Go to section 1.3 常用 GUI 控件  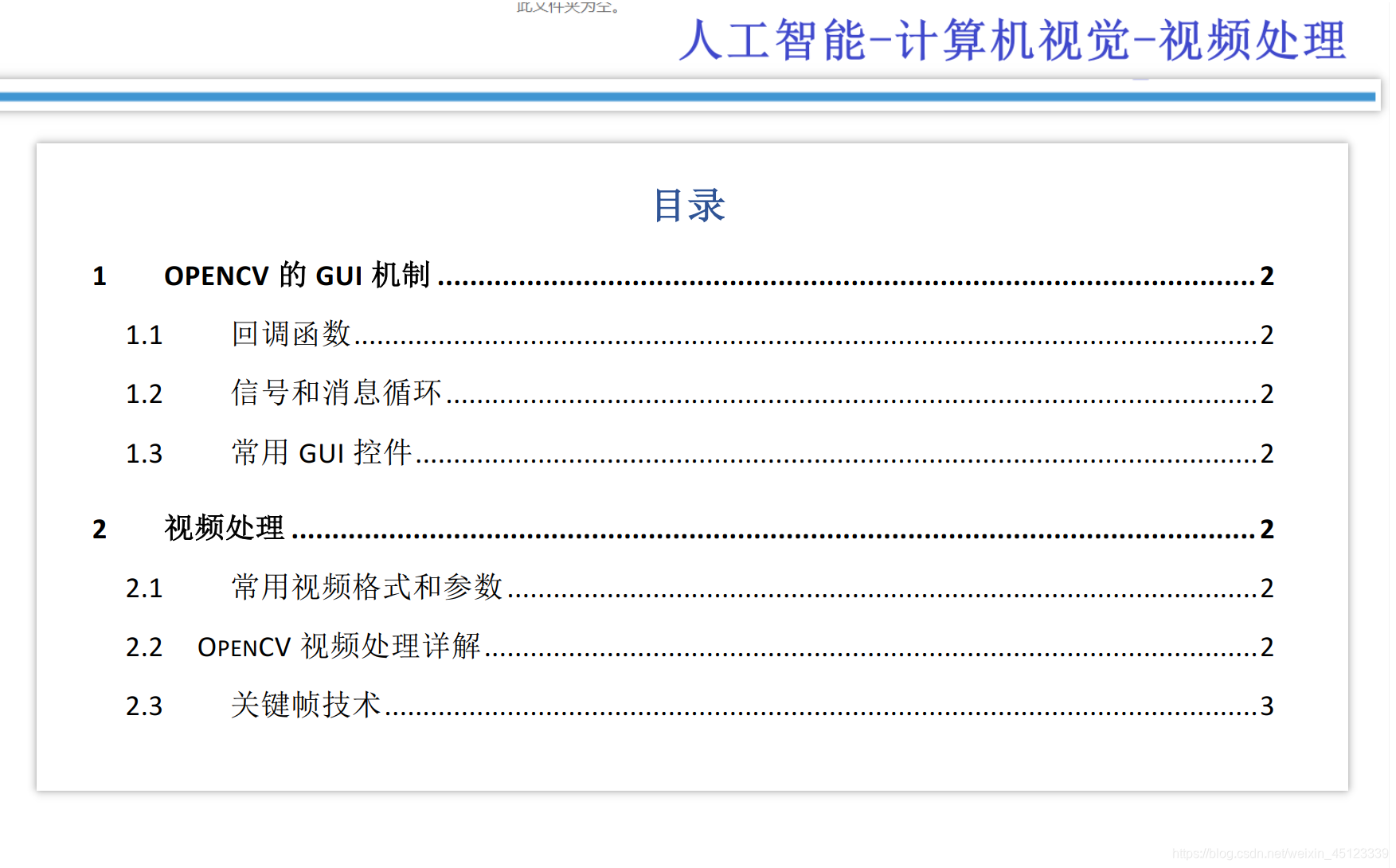point(699,453)
